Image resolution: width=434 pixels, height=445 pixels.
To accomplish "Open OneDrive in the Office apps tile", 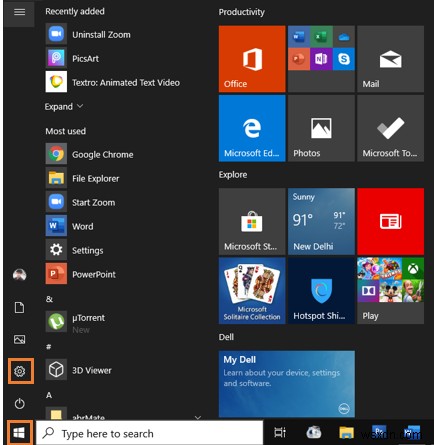I will (x=344, y=36).
